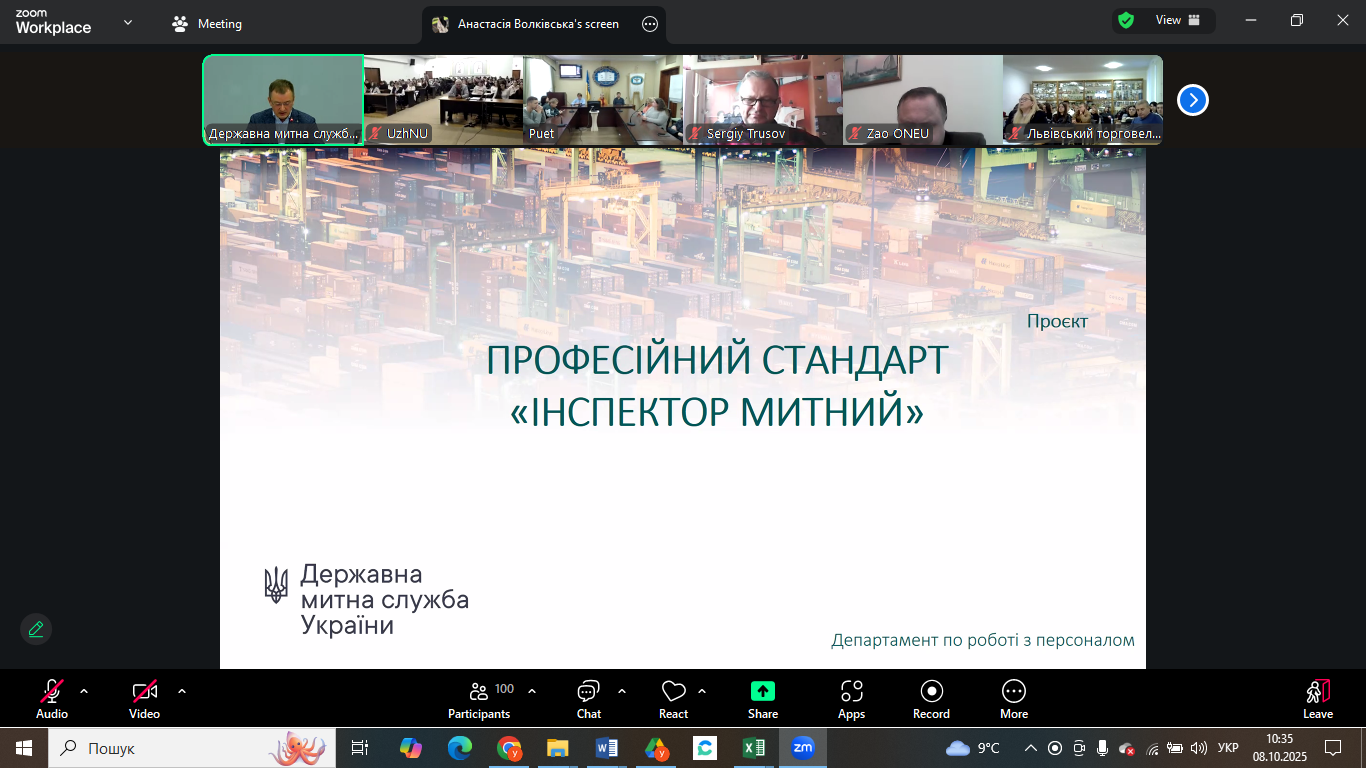The height and width of the screenshot is (768, 1366).
Task: Expand video settings arrow next to Video
Action: [182, 691]
